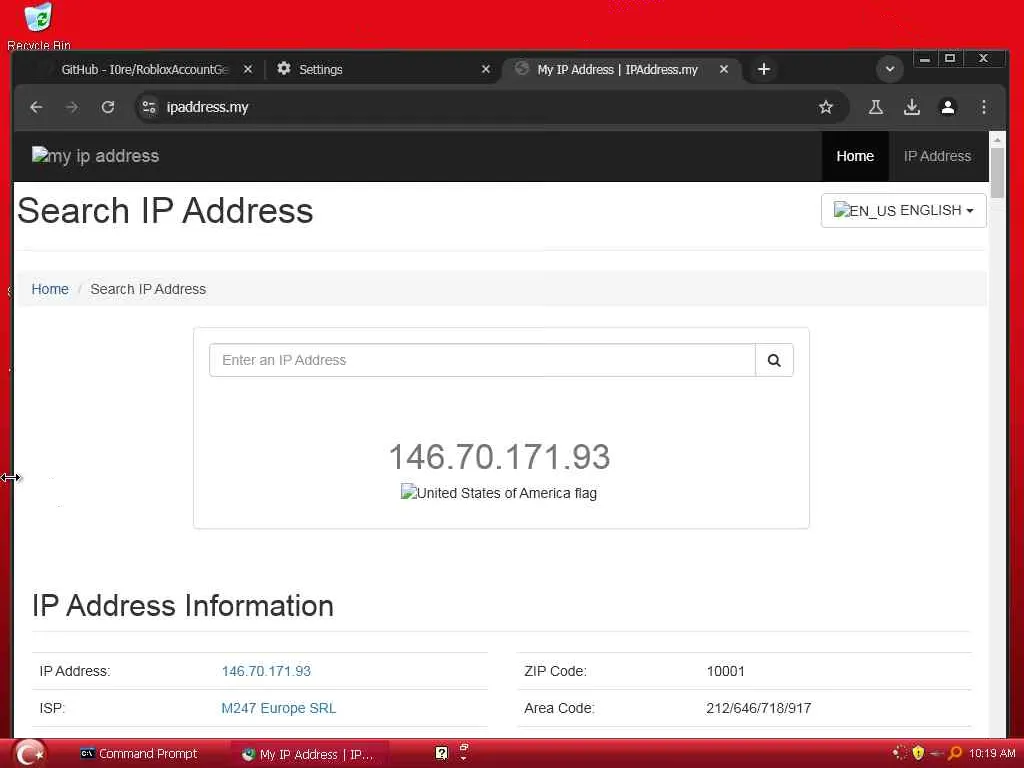Close the GitHub tab

(x=248, y=69)
